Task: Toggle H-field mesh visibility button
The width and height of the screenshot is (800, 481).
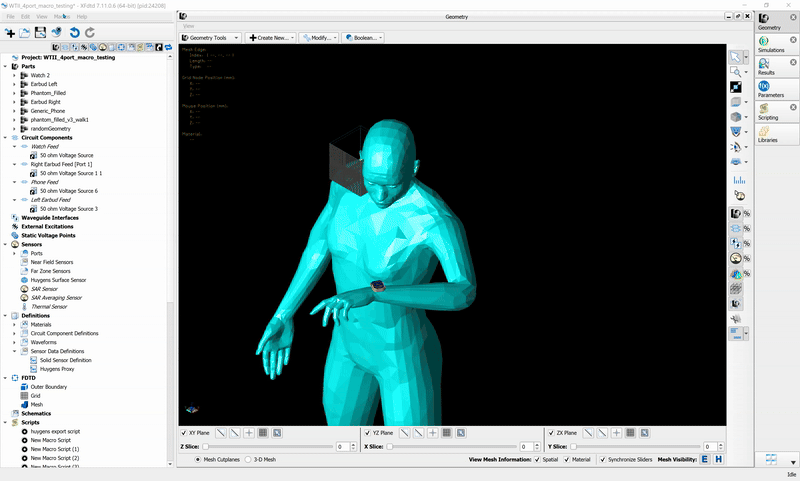Action: click(x=718, y=459)
